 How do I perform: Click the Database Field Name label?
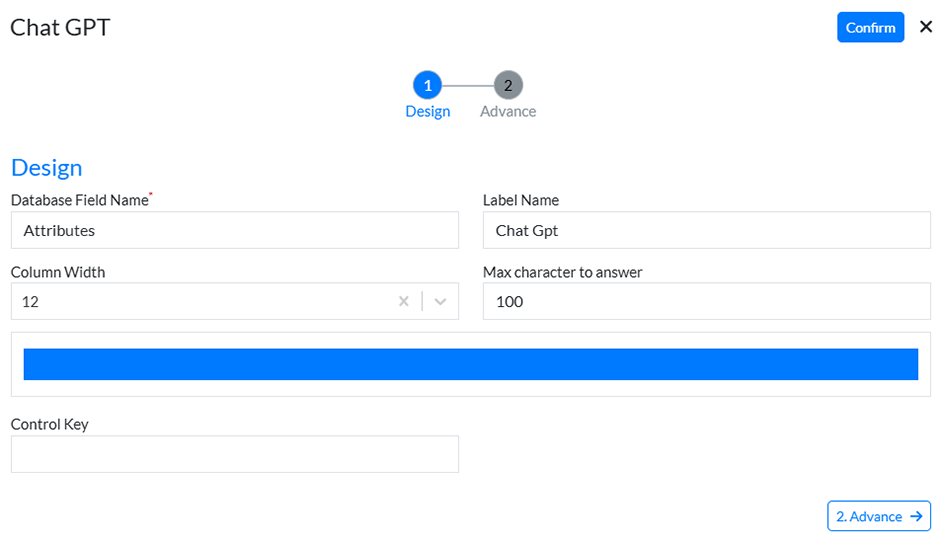(80, 200)
